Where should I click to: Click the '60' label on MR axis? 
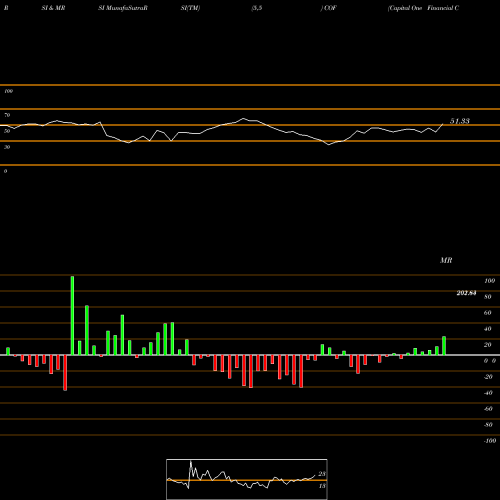pyautogui.click(x=488, y=313)
